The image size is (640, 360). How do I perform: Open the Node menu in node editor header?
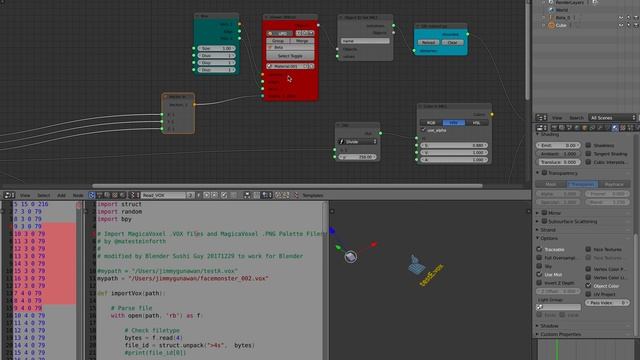pyautogui.click(x=78, y=196)
